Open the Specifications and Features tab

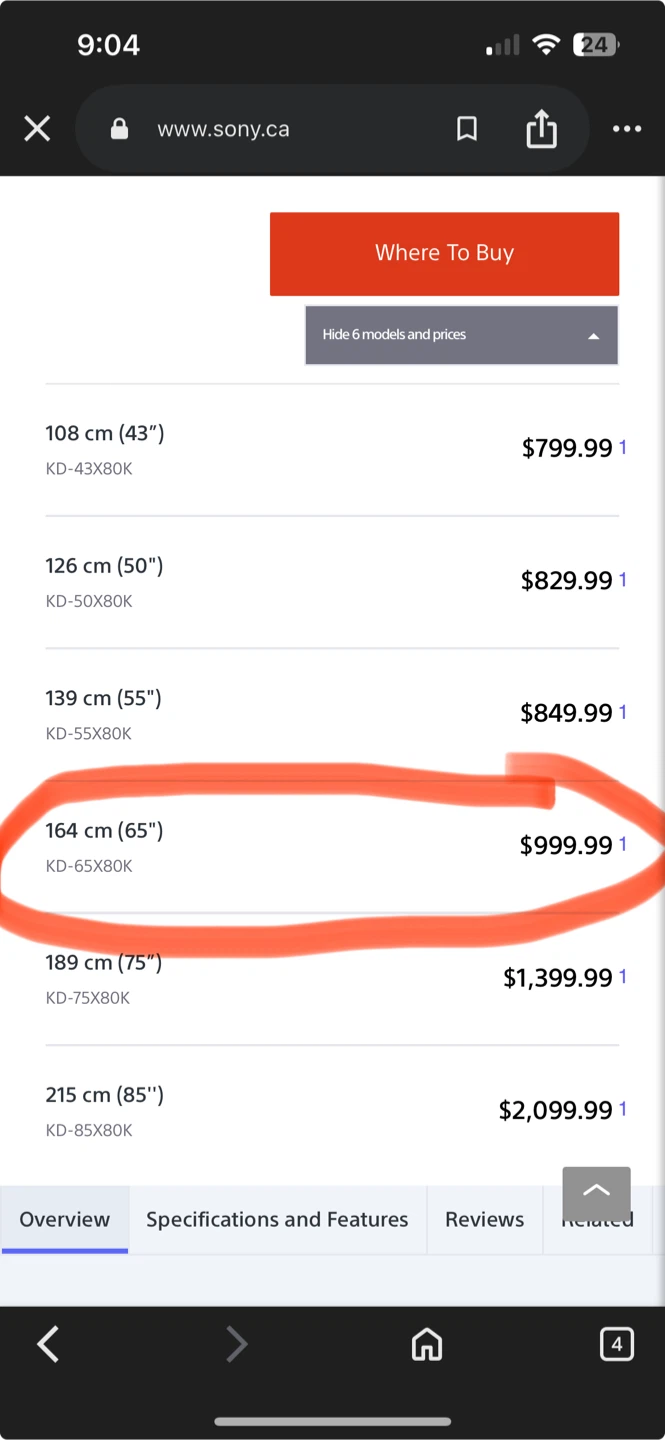click(x=277, y=1219)
